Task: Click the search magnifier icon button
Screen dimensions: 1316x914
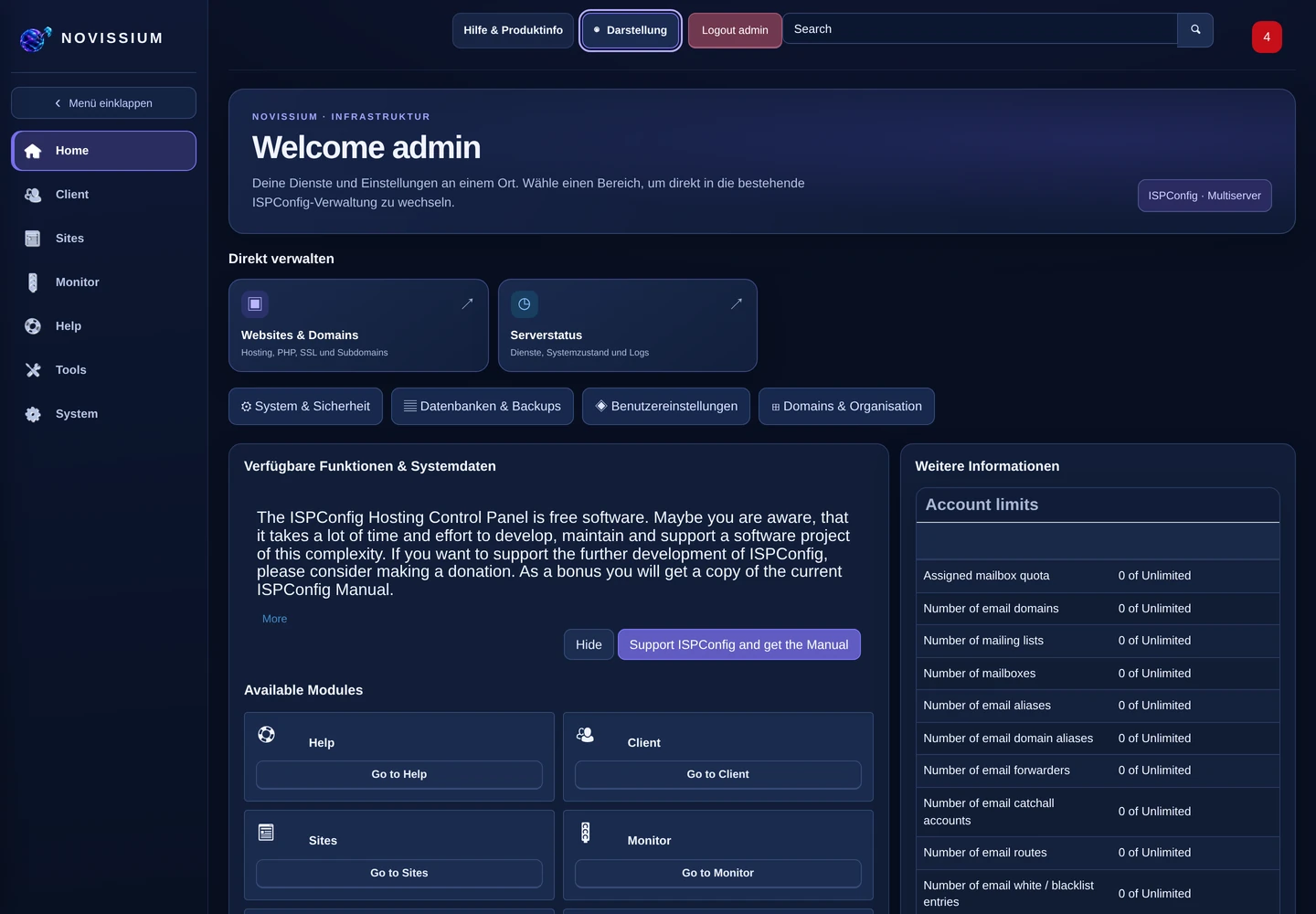Action: coord(1195,29)
